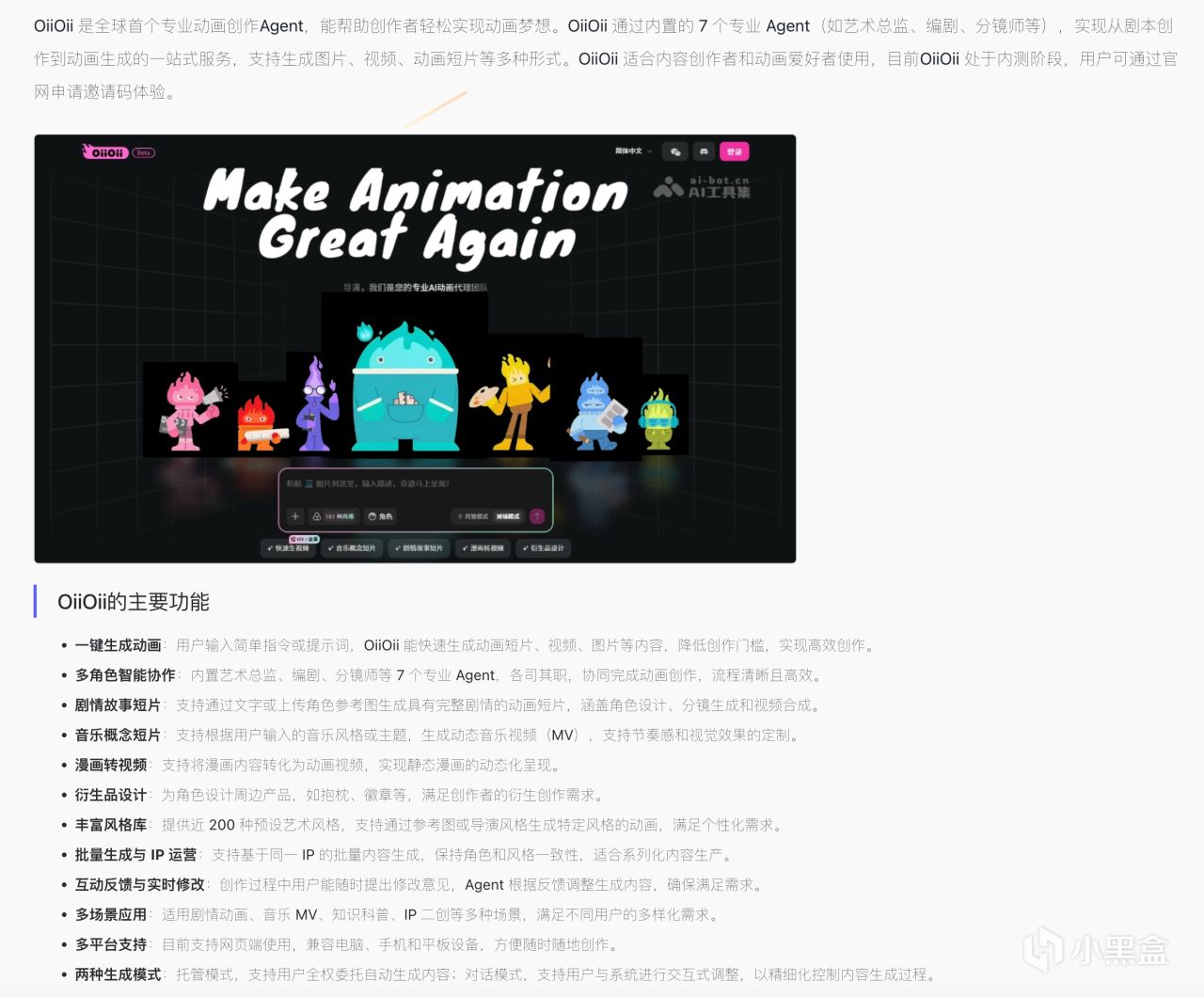Click the 衍生品设计 bullet label in the list

111,795
